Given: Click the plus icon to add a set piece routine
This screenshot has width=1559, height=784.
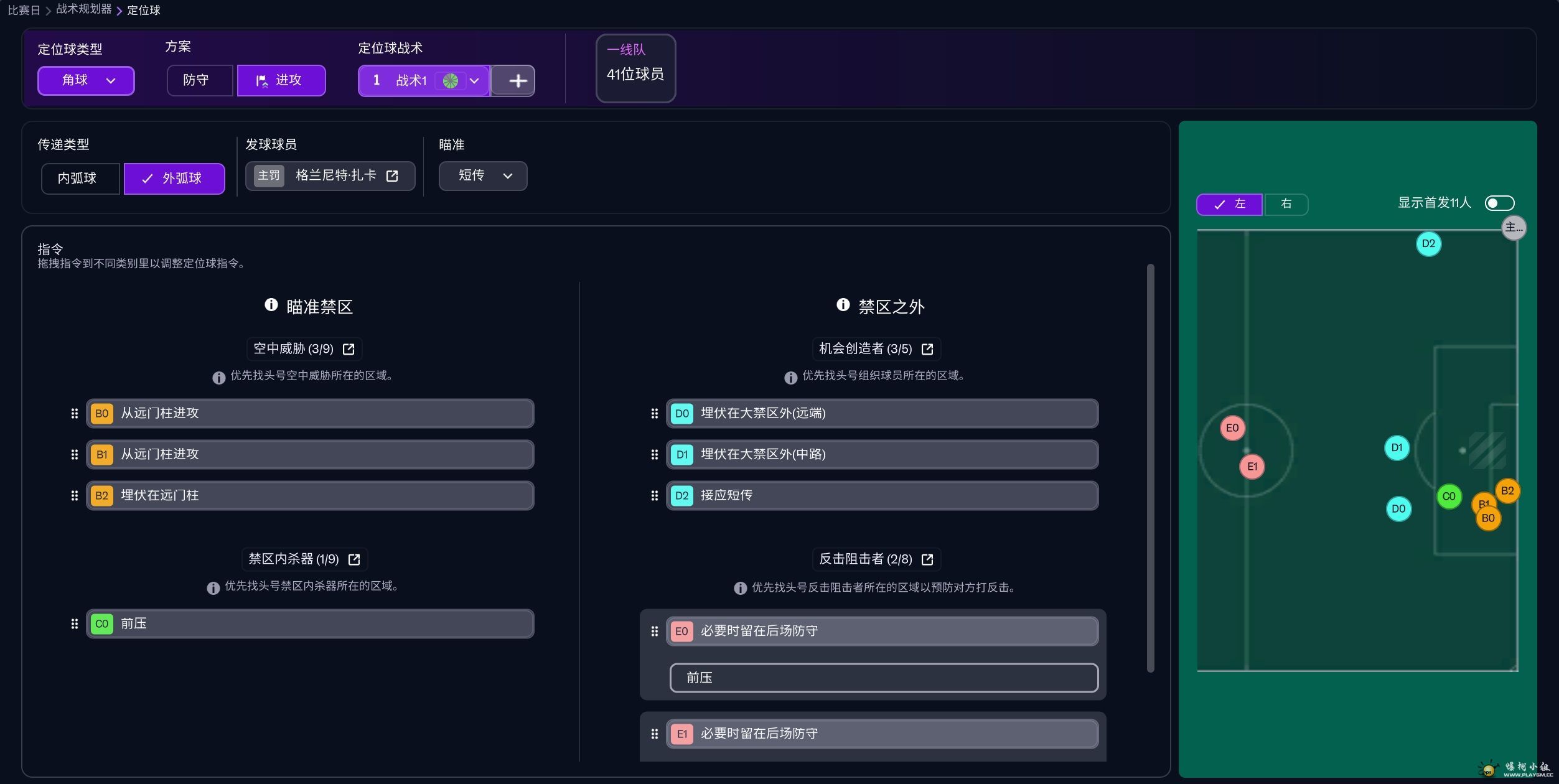Looking at the screenshot, I should coord(517,81).
